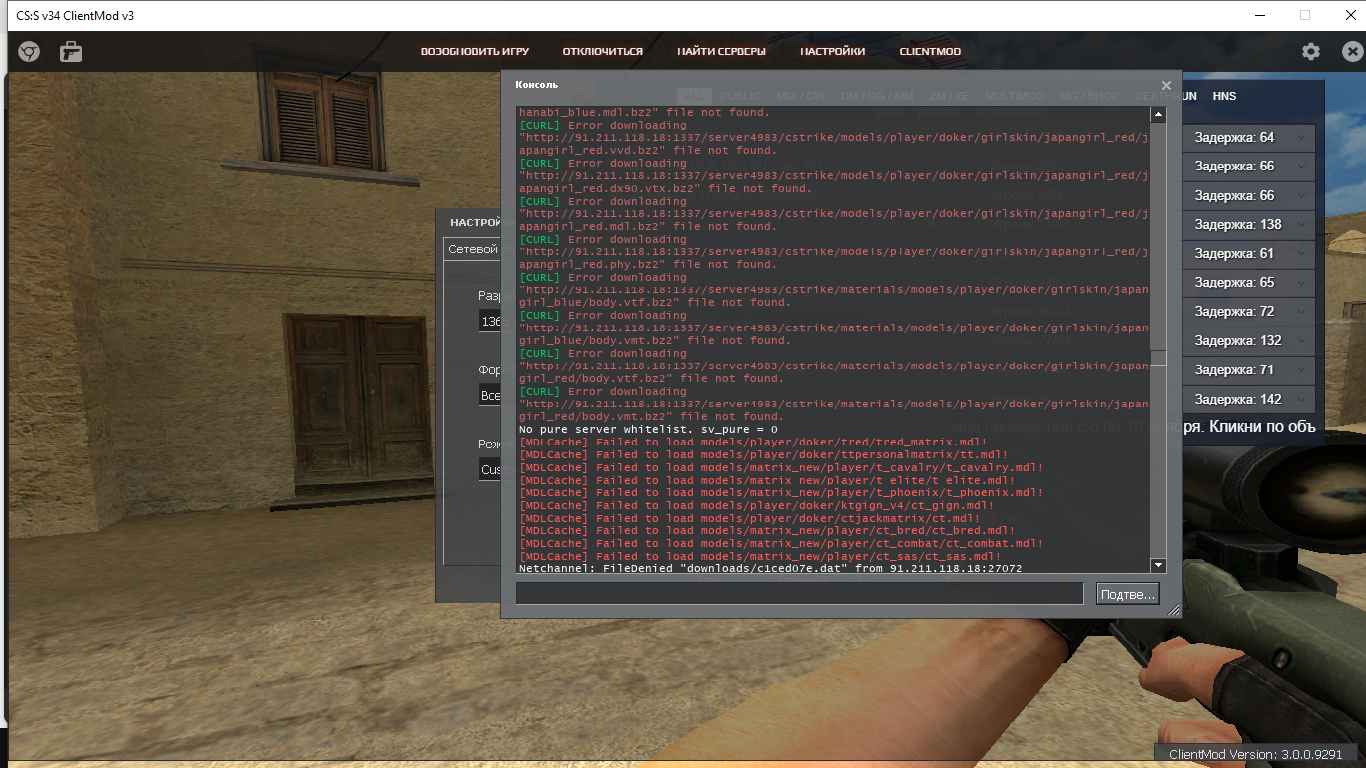Image resolution: width=1366 pixels, height=768 pixels.
Task: Close the Консоль window with its X
Action: coord(1166,86)
